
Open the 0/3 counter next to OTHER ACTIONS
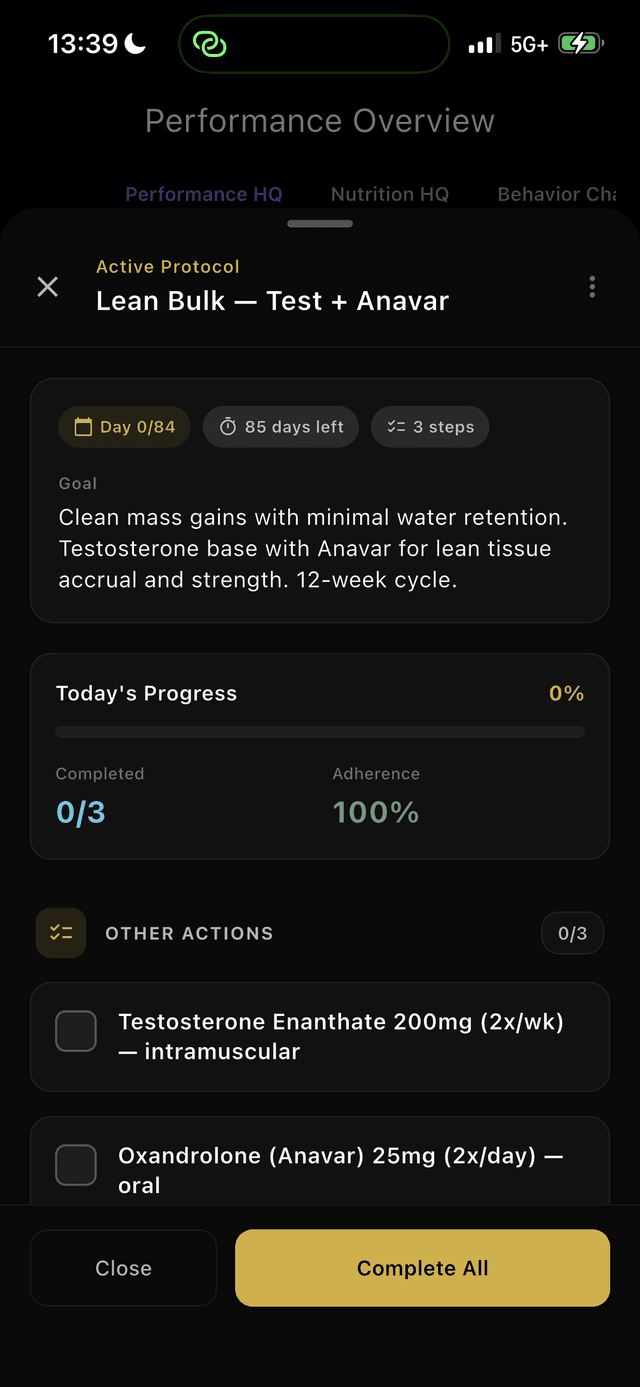572,932
